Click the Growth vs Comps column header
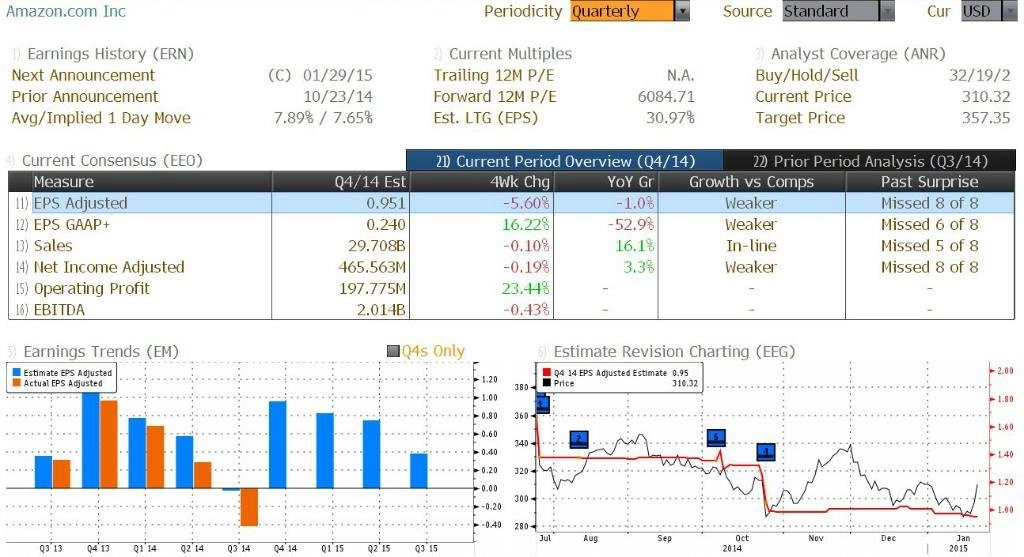The image size is (1024, 557). click(x=752, y=182)
